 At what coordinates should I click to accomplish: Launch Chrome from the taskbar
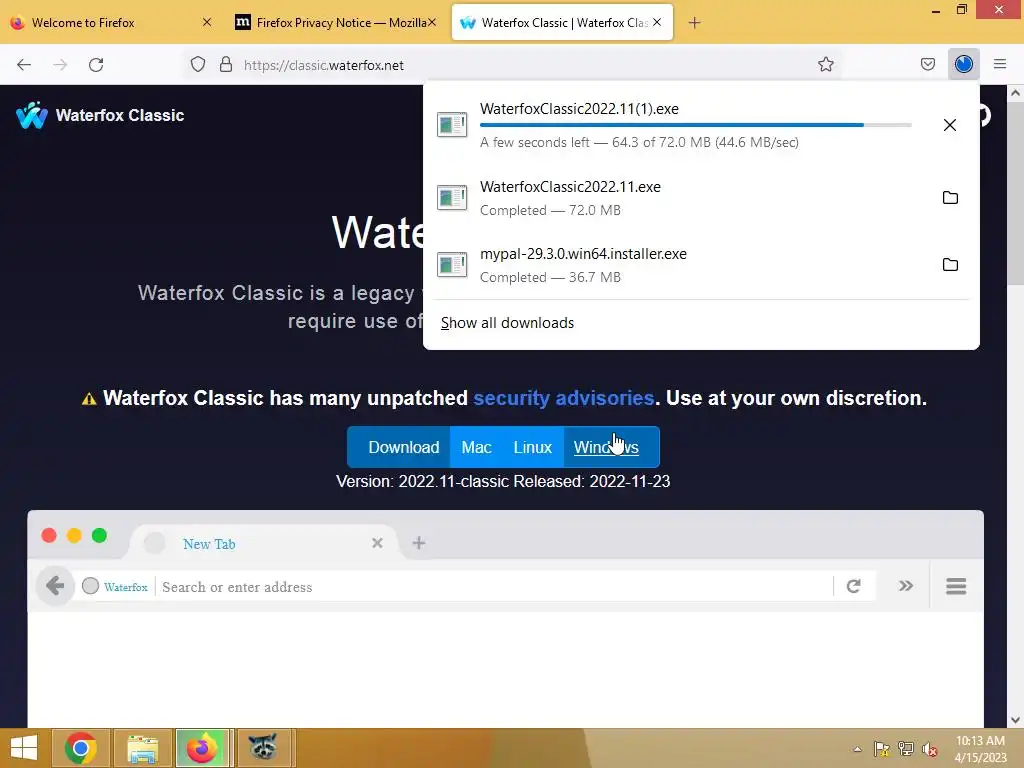click(81, 748)
